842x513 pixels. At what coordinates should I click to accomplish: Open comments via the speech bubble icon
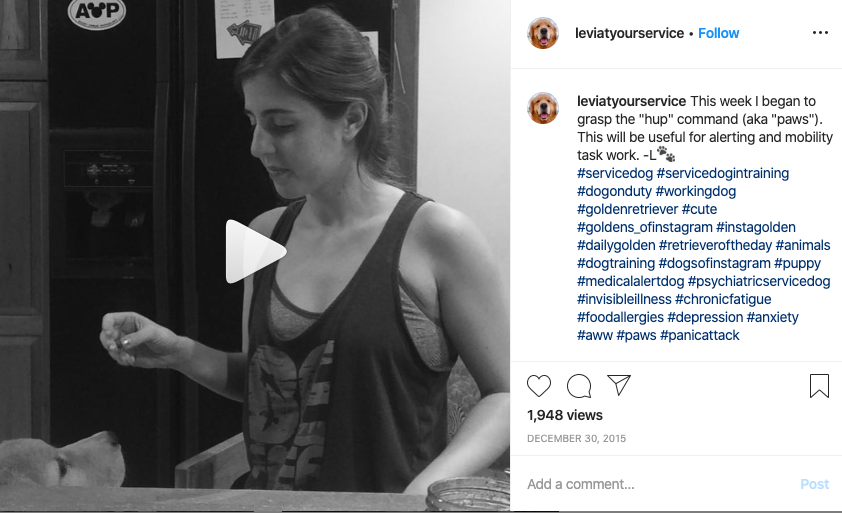click(579, 386)
